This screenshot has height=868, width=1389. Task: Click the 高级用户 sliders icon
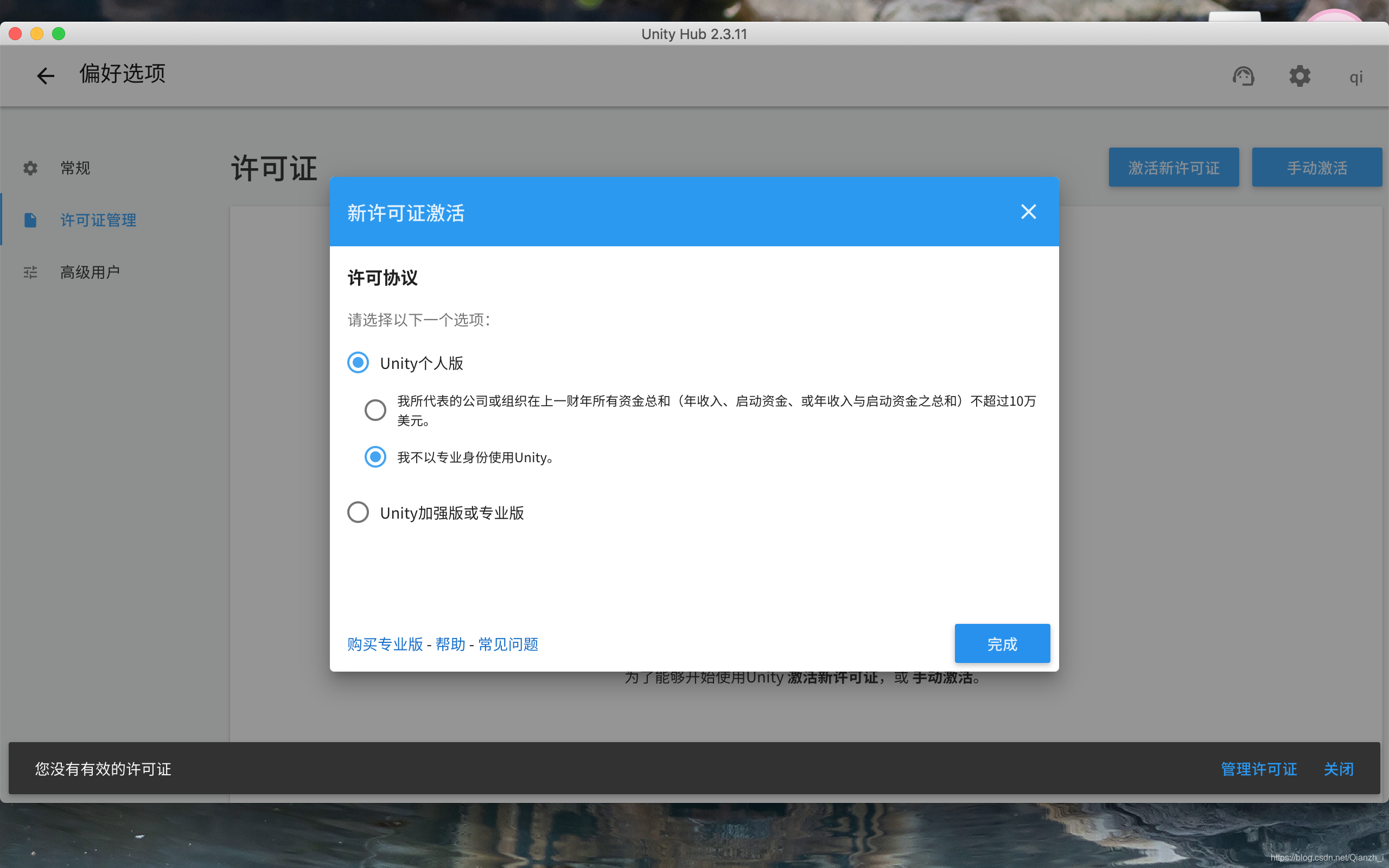pos(30,272)
